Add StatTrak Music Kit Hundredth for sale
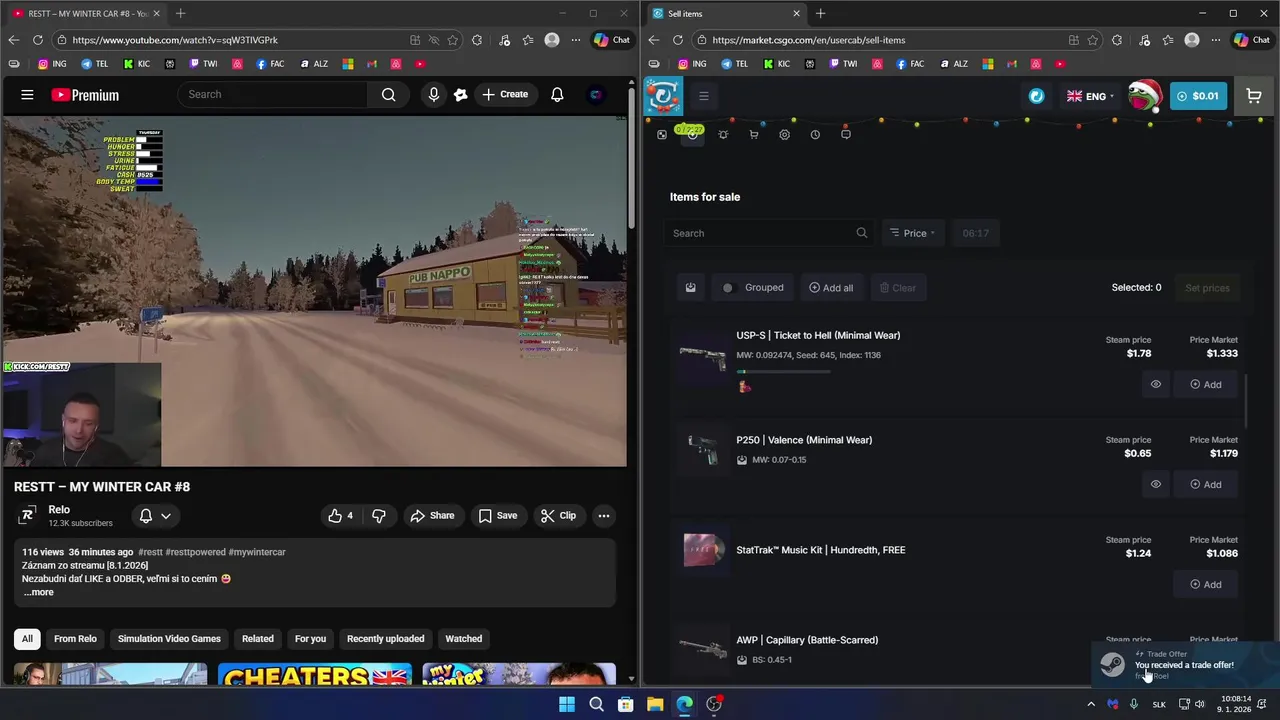 1205,584
